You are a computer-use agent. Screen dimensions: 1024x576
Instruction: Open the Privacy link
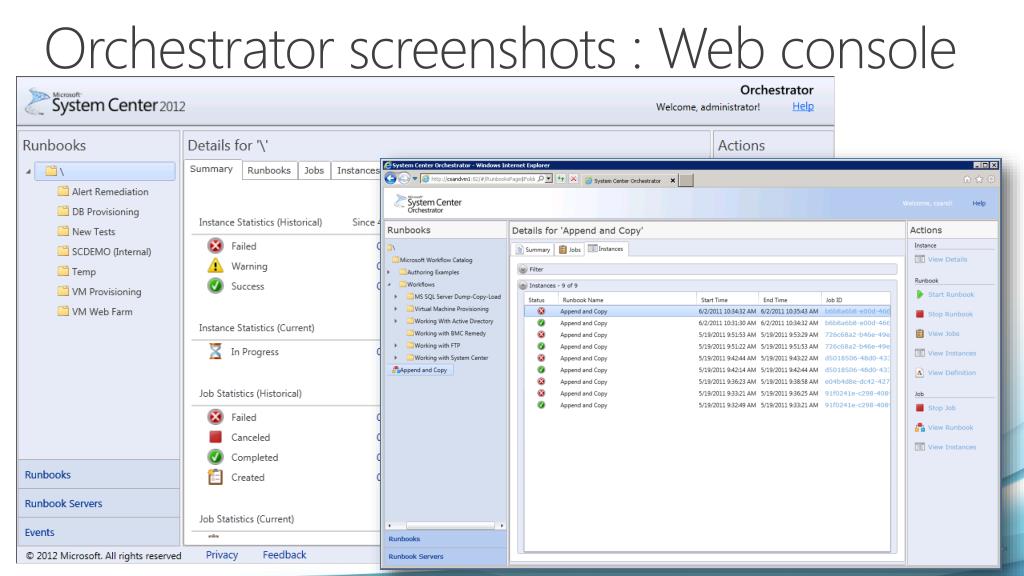(x=222, y=555)
